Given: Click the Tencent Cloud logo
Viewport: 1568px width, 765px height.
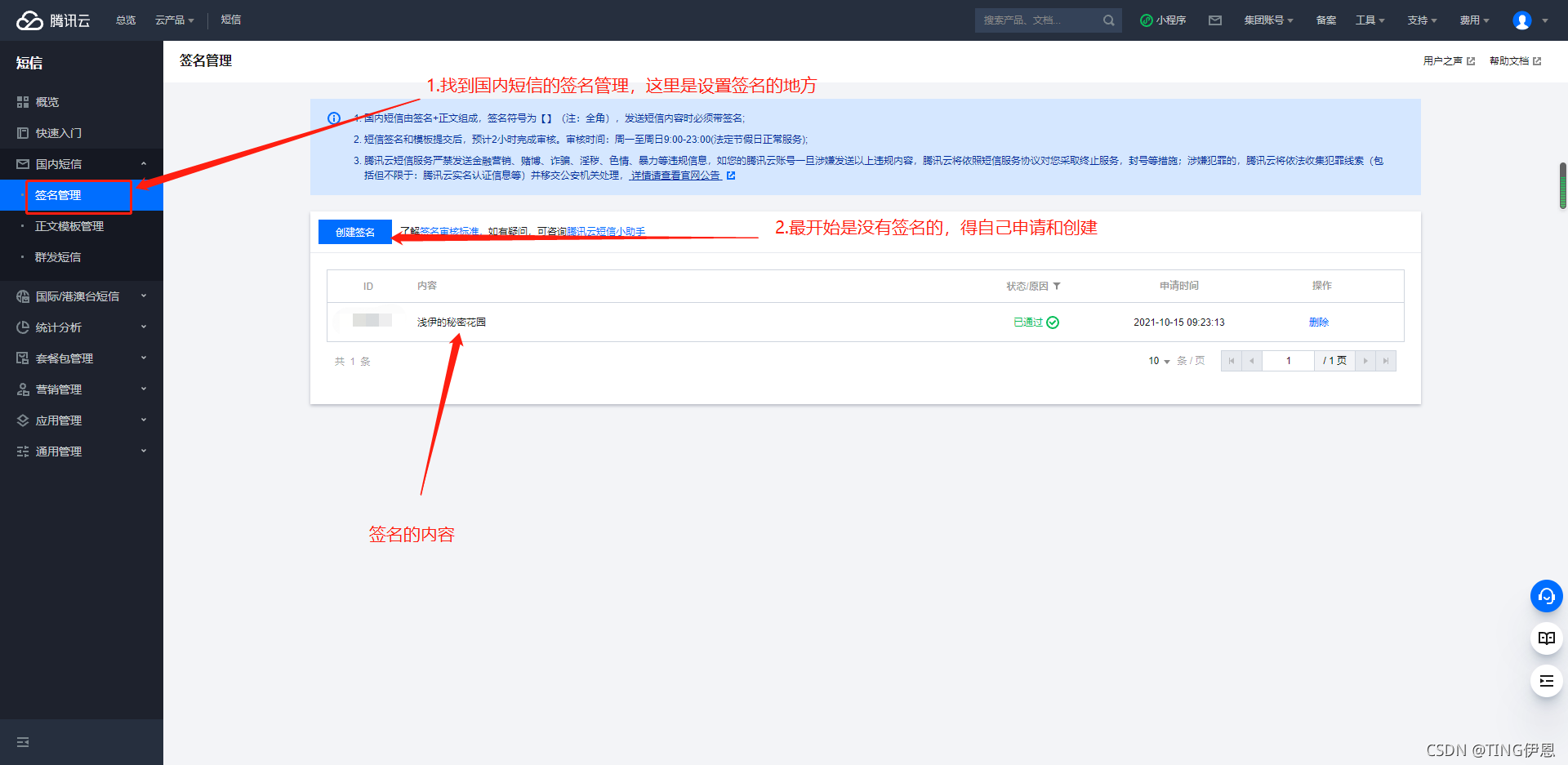Looking at the screenshot, I should (53, 20).
